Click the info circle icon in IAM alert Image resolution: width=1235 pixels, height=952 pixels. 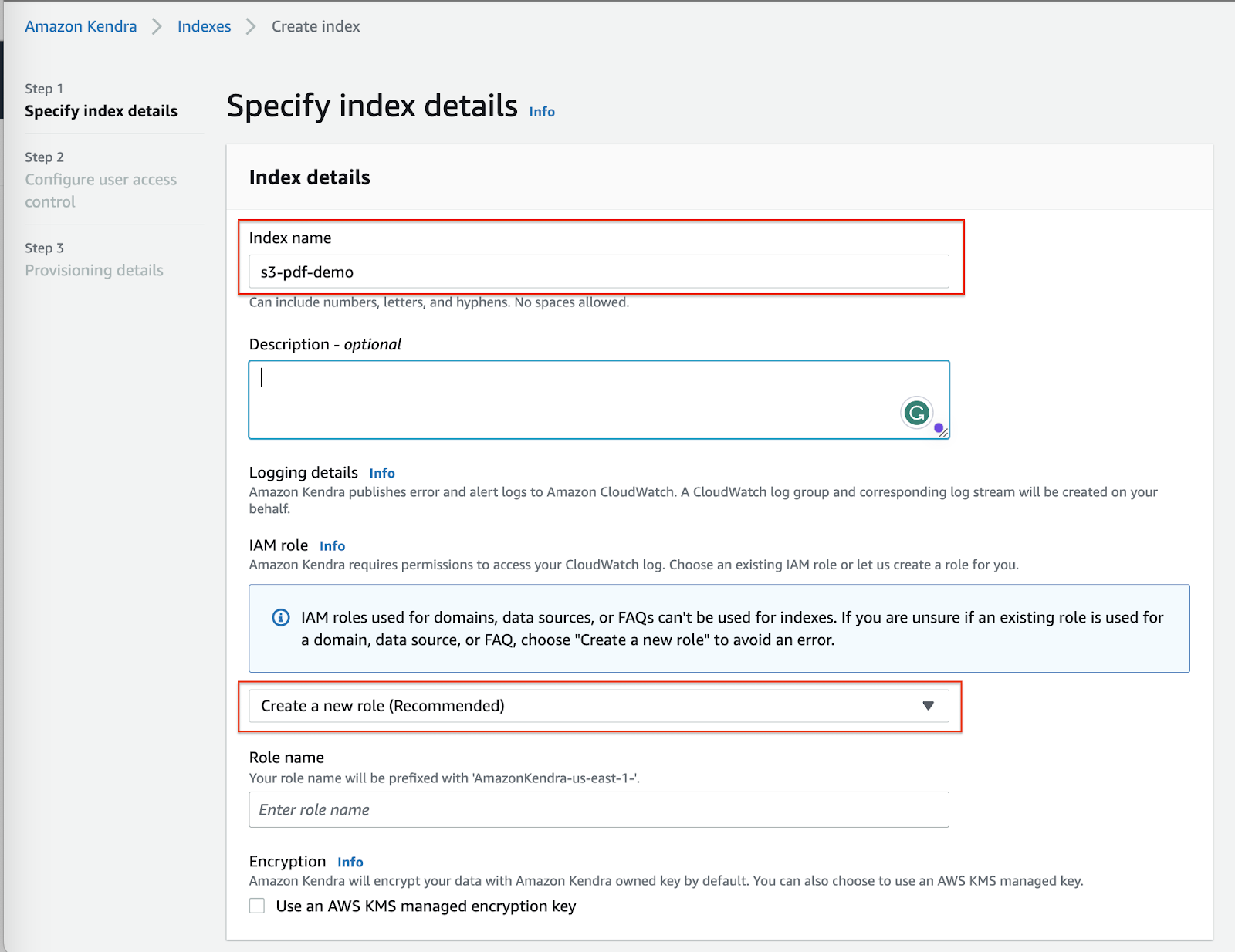pyautogui.click(x=281, y=617)
